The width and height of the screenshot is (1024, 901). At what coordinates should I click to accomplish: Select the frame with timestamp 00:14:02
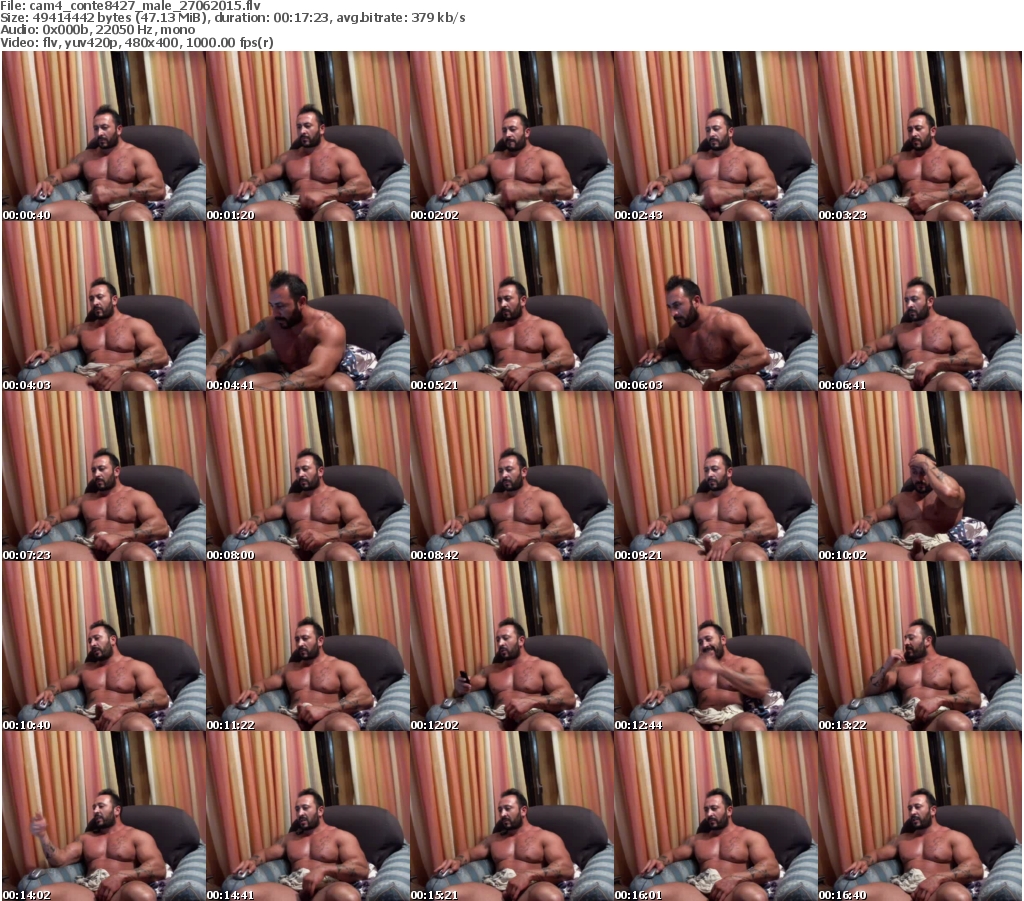pyautogui.click(x=104, y=816)
